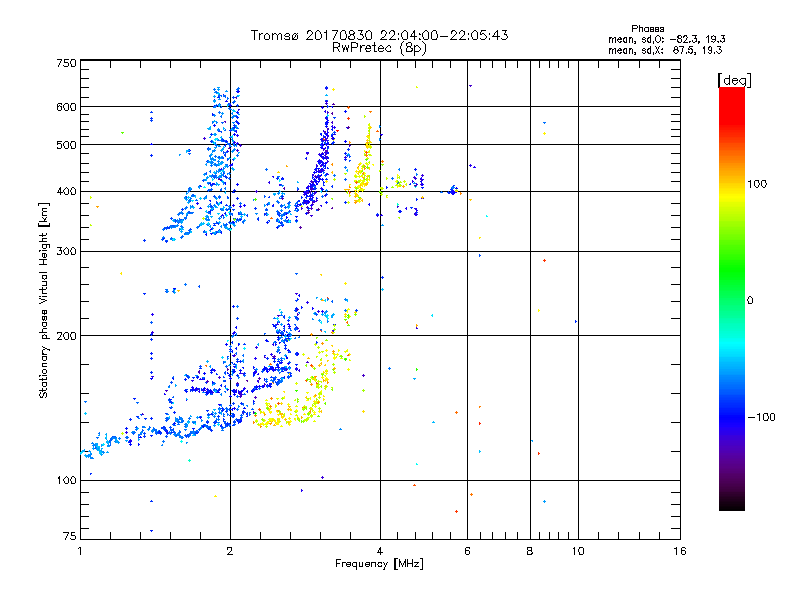Click the phase colorbar strip

[732, 298]
